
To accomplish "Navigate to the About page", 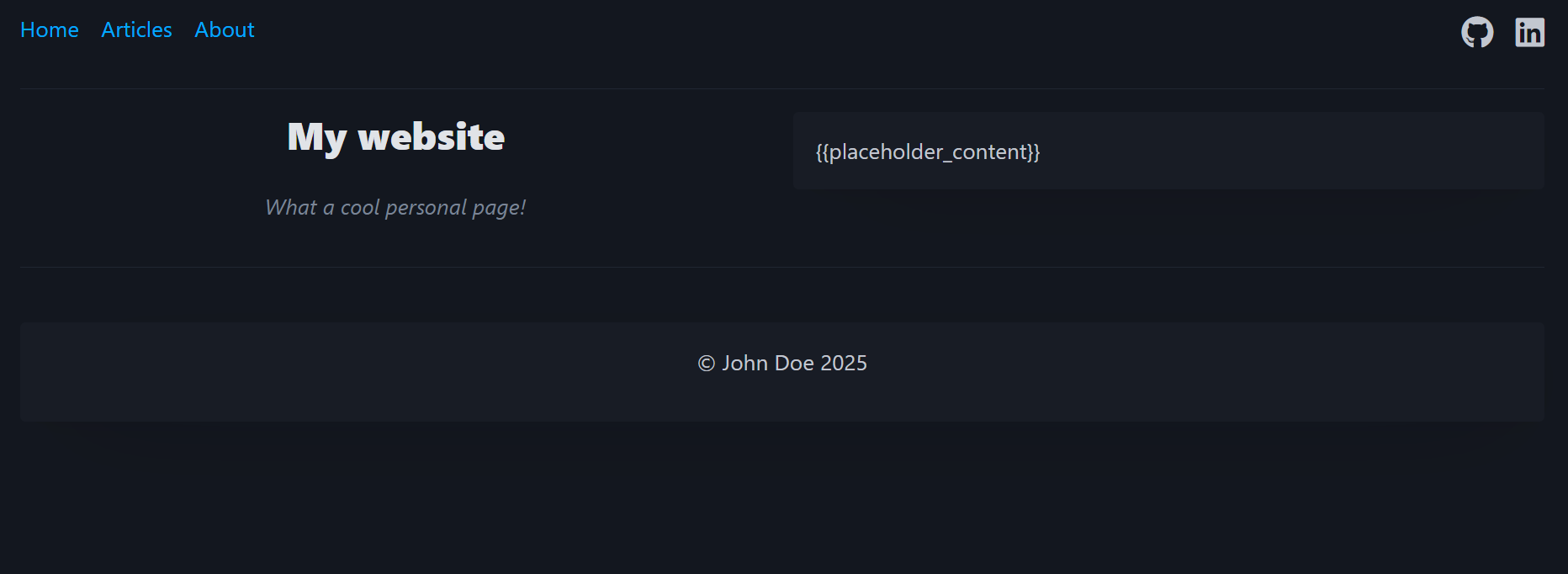I will [224, 30].
